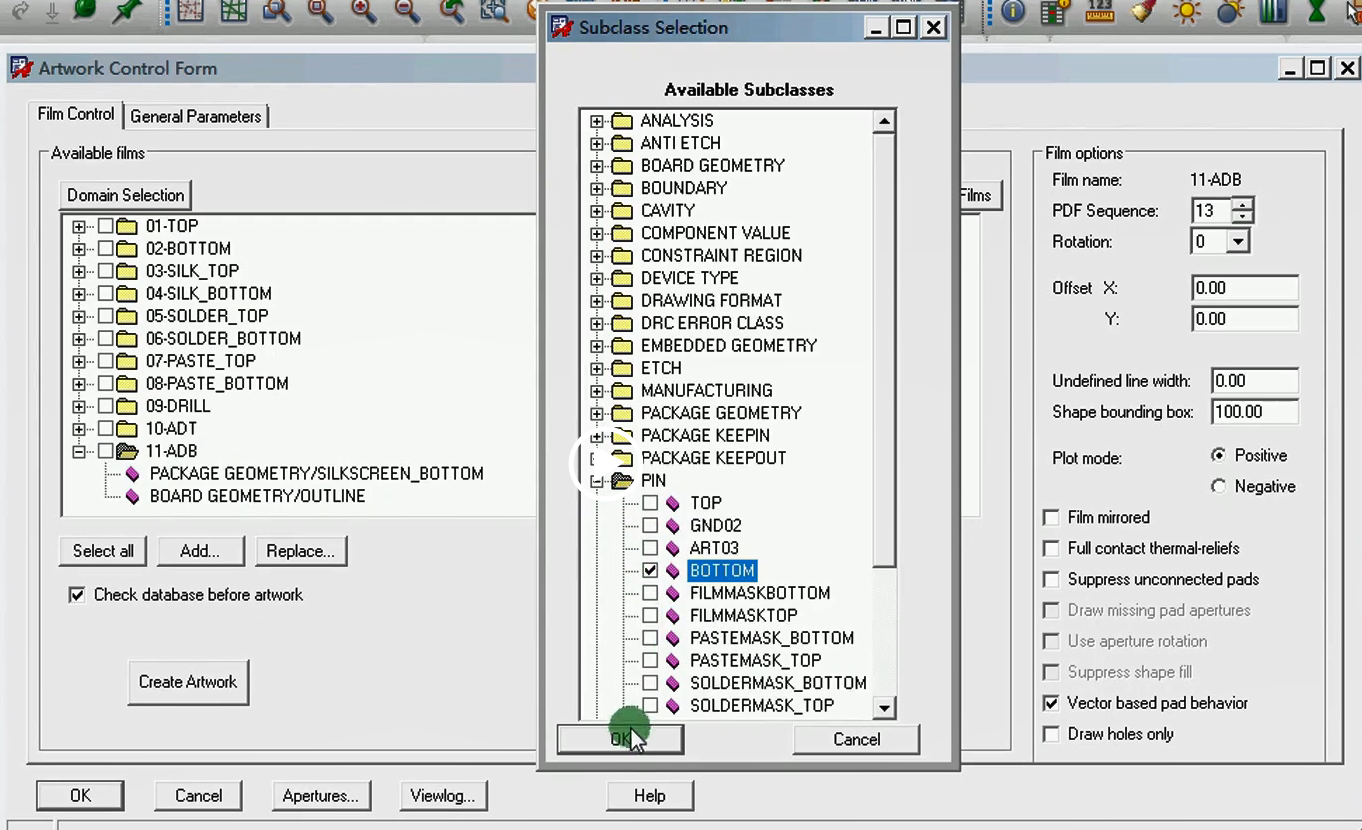The image size is (1362, 830).
Task: Select Positive plot mode
Action: click(x=1218, y=455)
